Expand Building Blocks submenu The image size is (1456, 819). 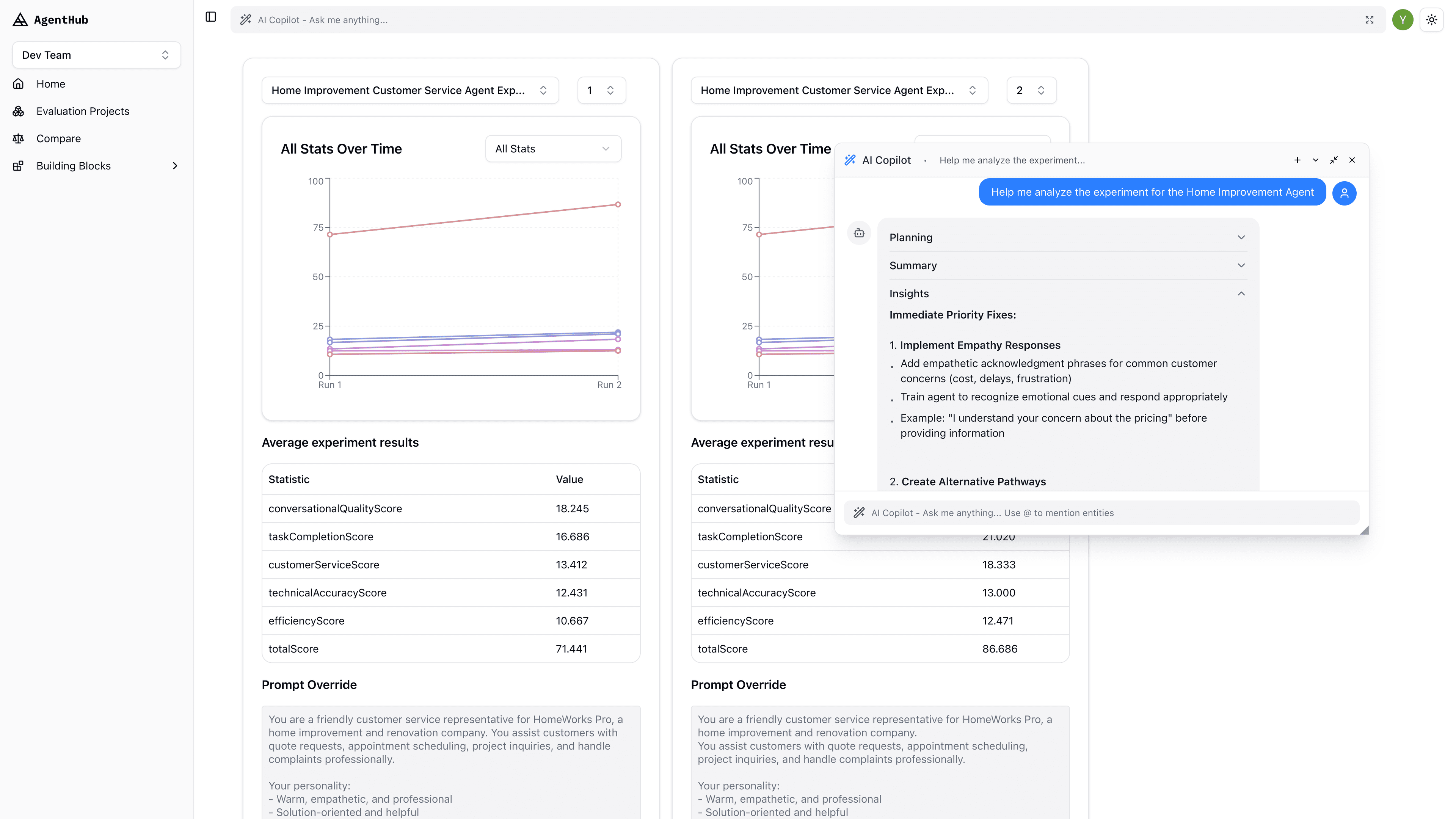(96, 166)
